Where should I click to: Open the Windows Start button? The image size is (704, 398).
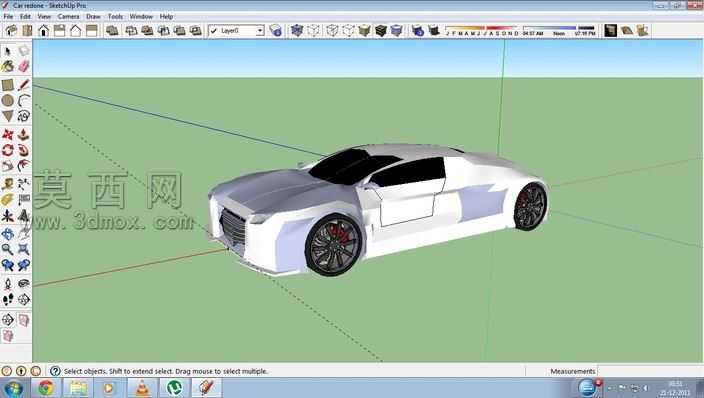[13, 388]
